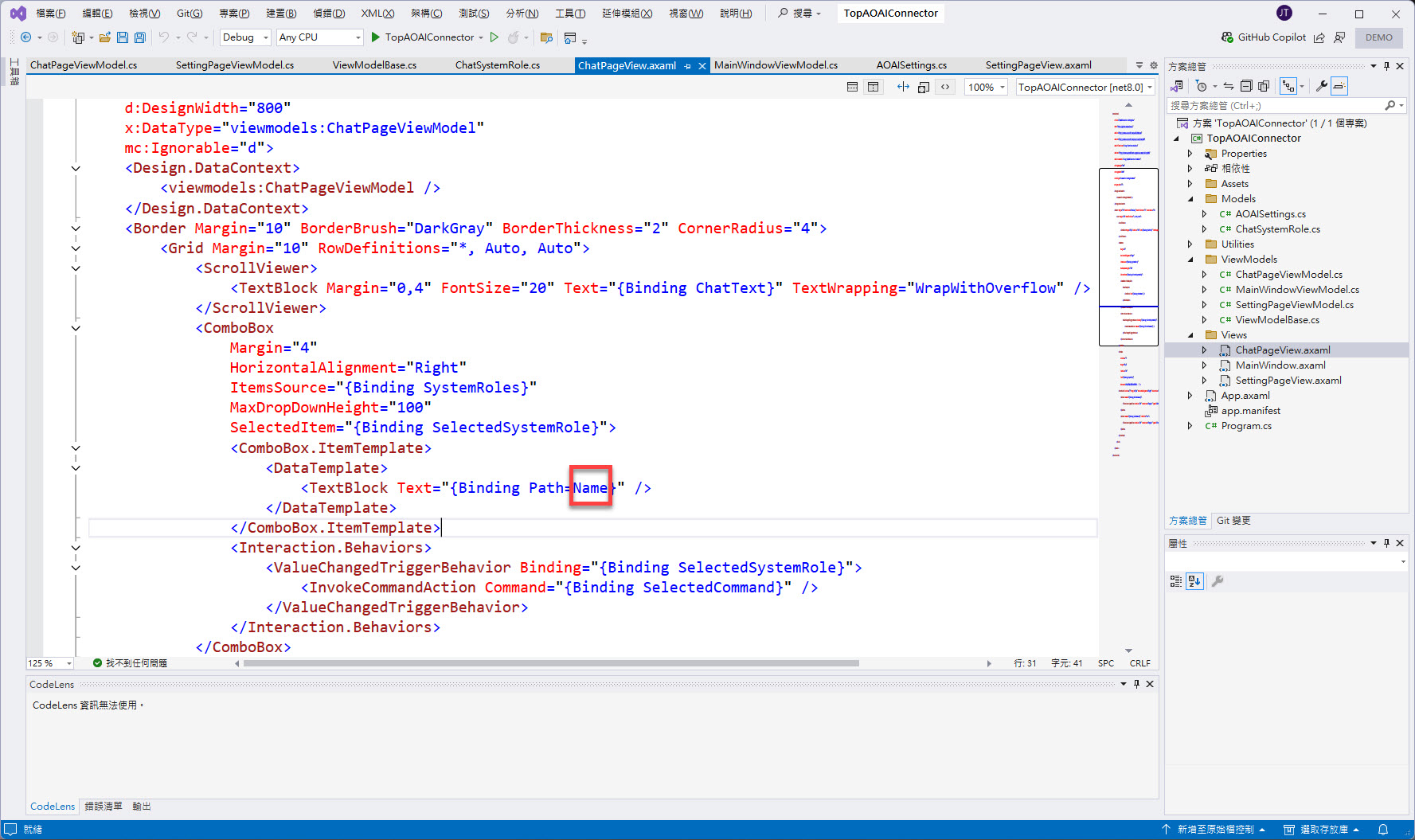Open the Git(G) menu
Viewport: 1415px width, 840px height.
tap(190, 13)
